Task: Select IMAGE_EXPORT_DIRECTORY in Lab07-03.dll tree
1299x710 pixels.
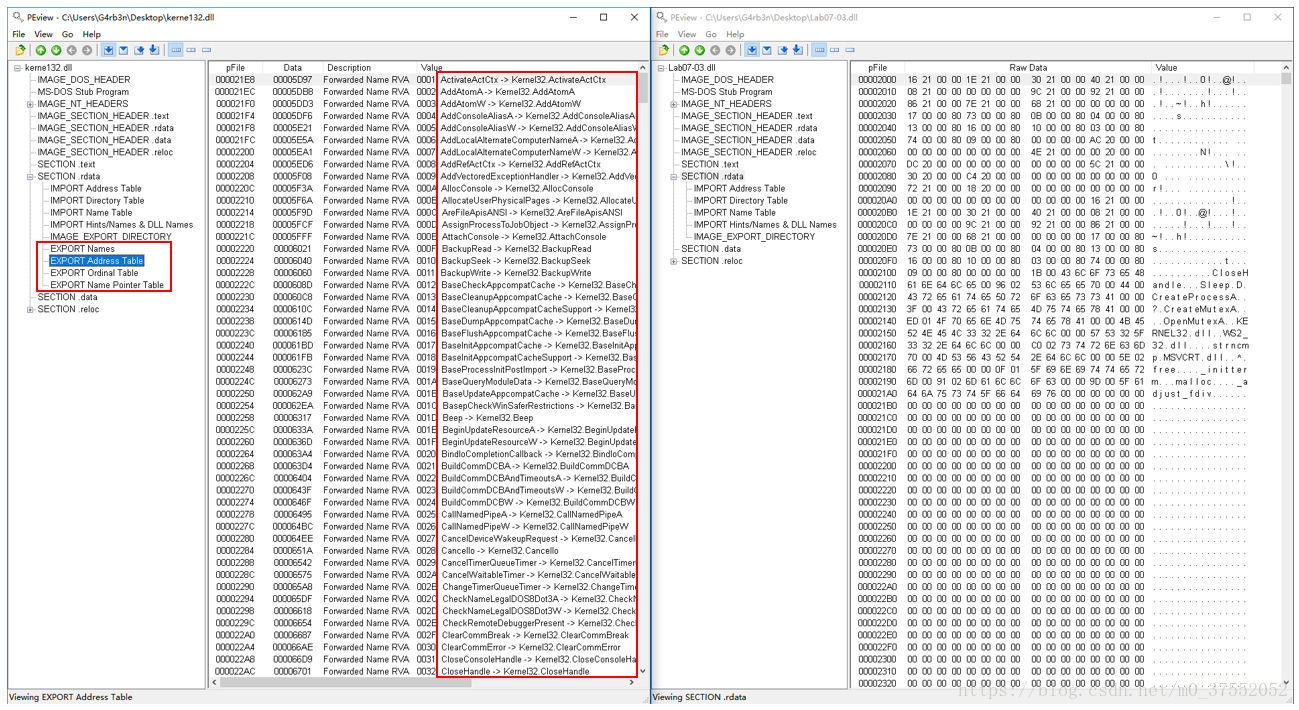Action: coord(754,237)
